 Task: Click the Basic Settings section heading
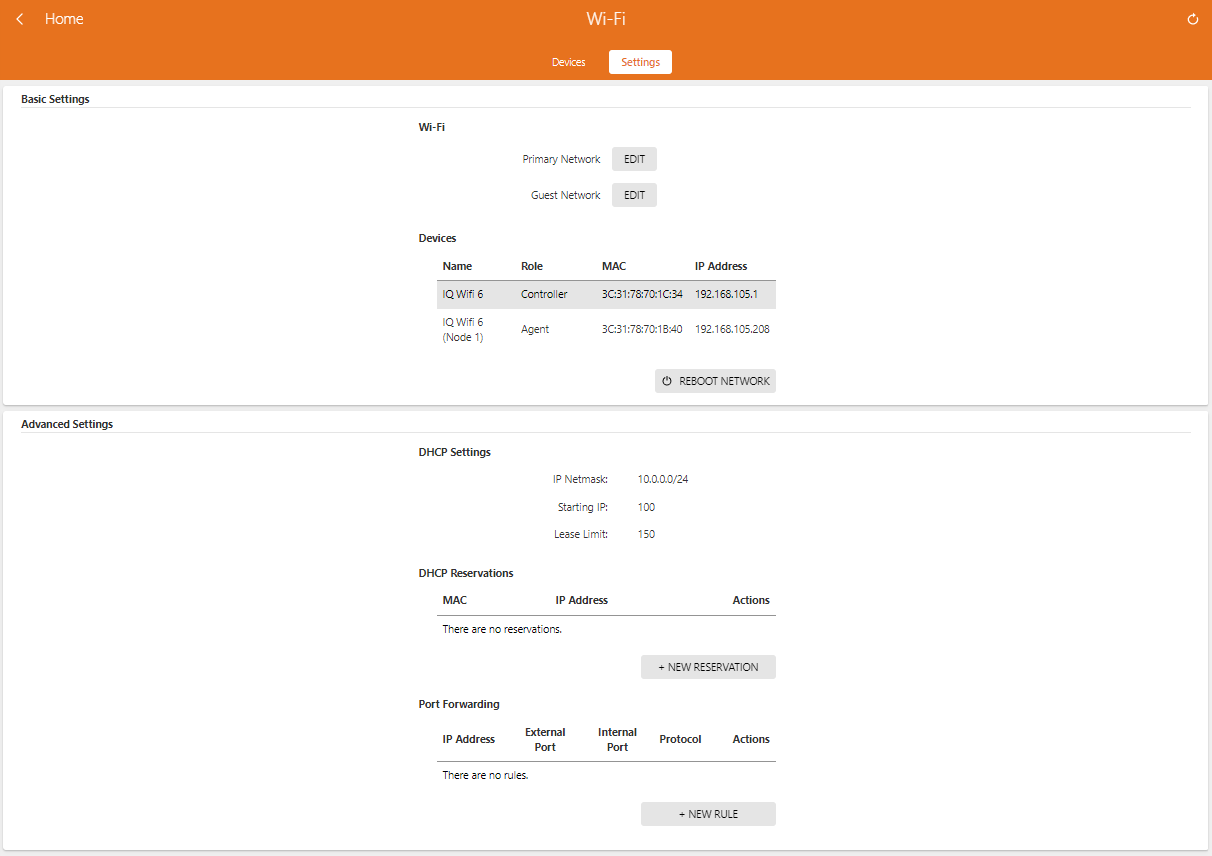point(55,99)
